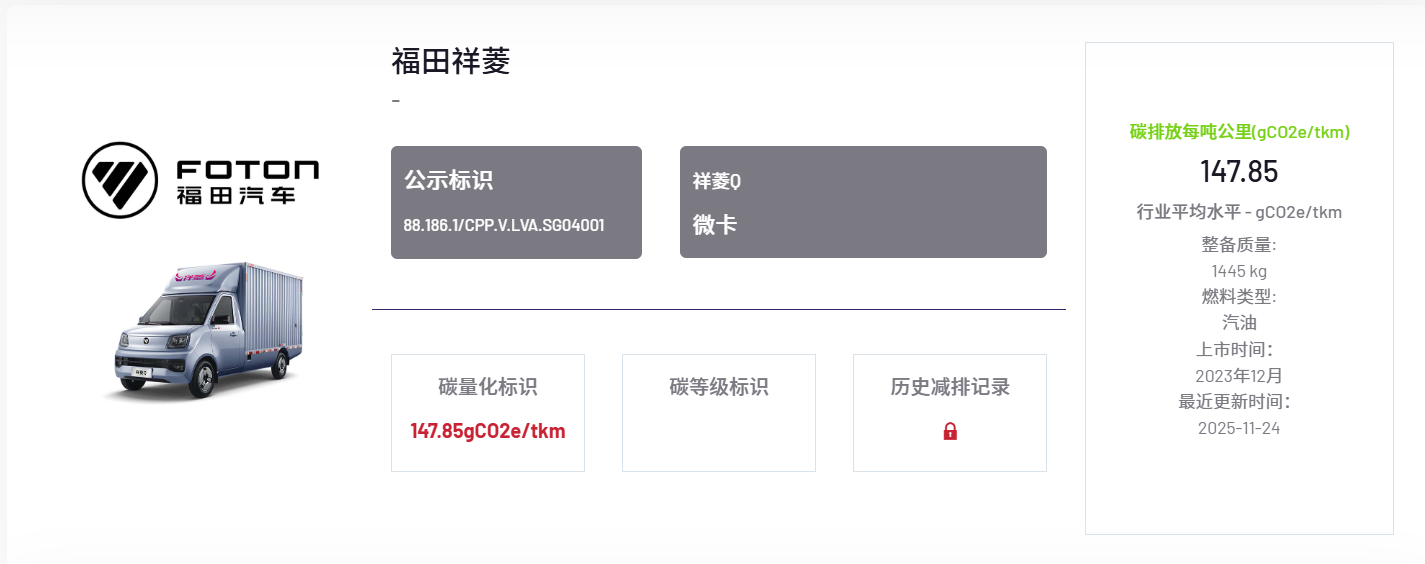Select the 汽油 fuel type value

pos(1239,323)
